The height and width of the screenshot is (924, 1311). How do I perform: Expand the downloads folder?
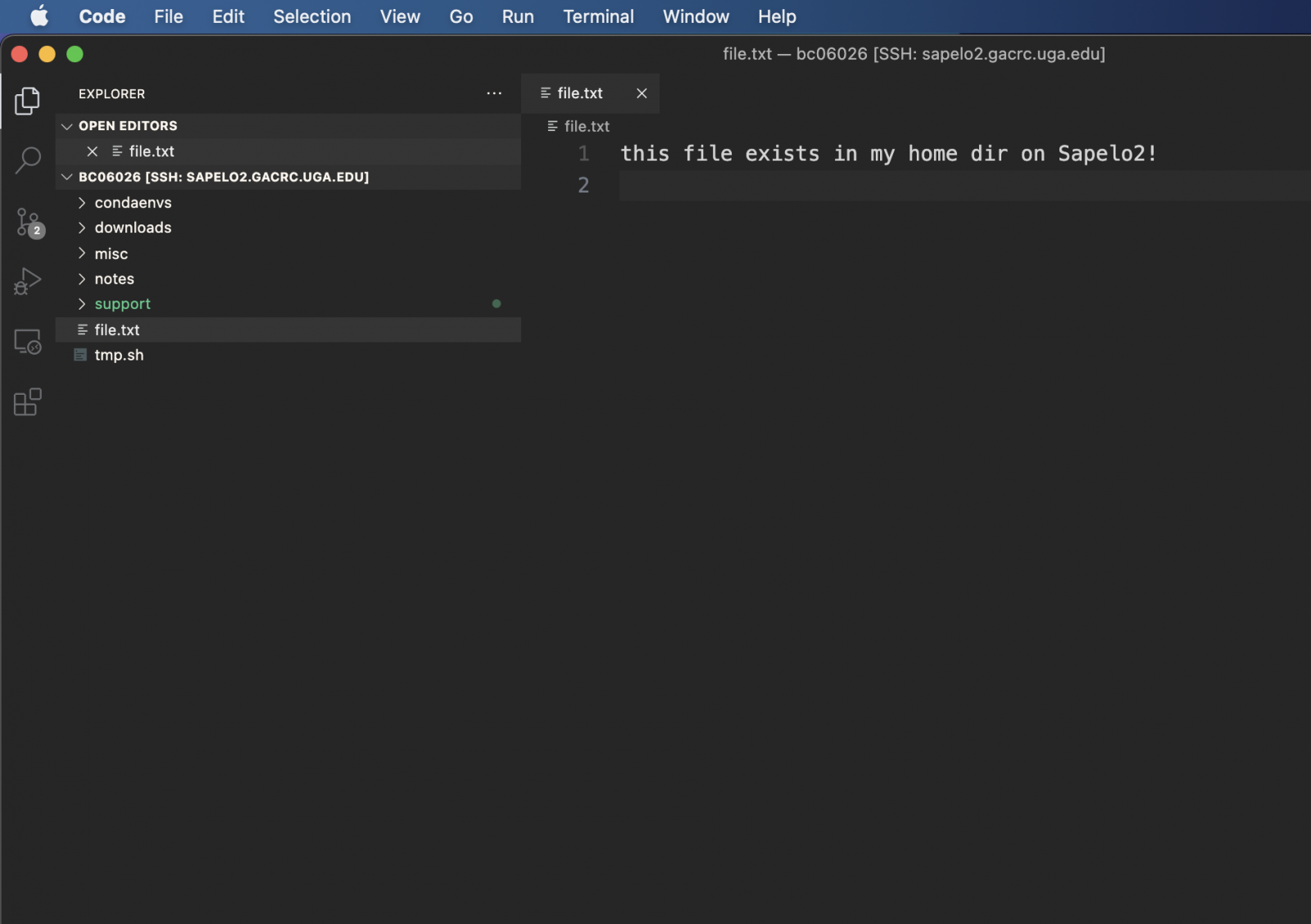pos(82,228)
